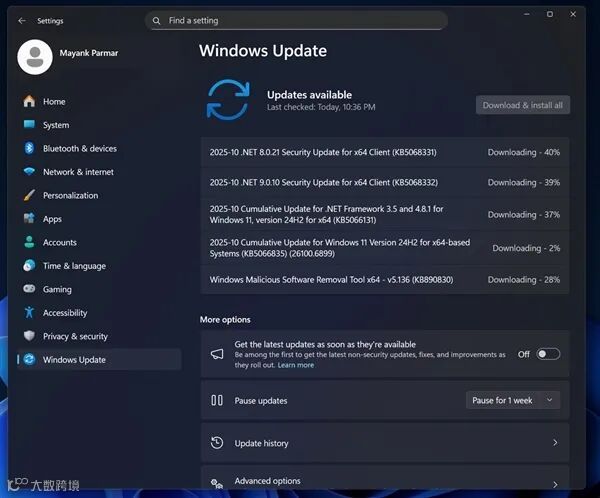600x498 pixels.
Task: Open Home in the sidebar
Action: 54,101
